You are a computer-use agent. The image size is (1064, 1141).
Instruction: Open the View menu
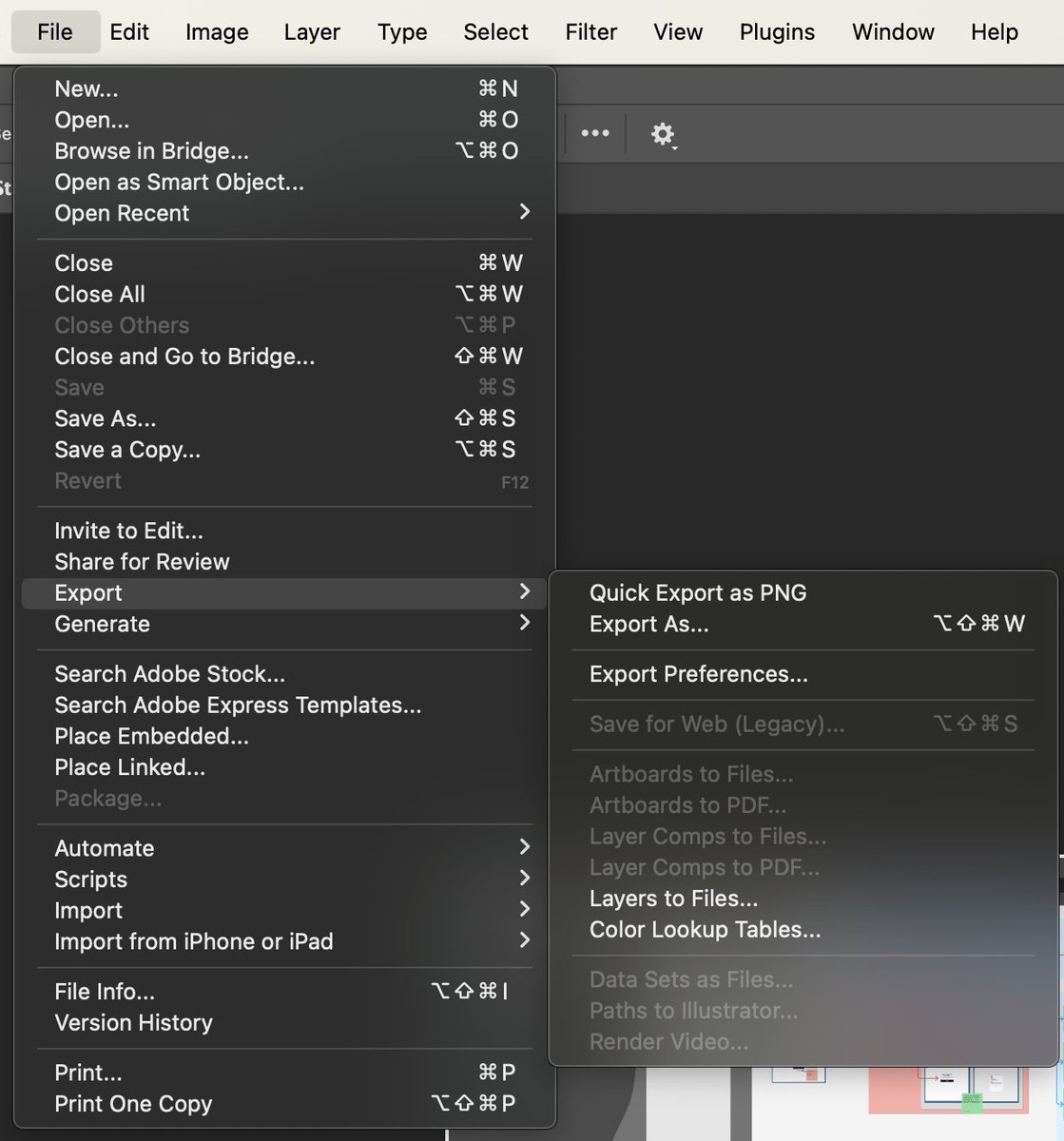click(x=678, y=31)
